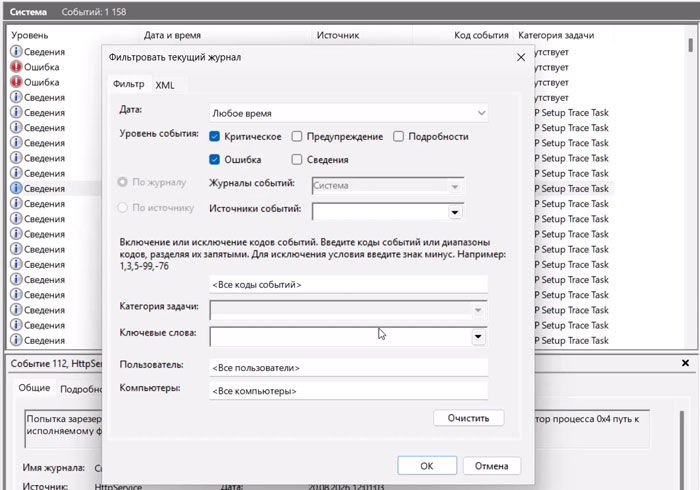This screenshot has height=490, width=700.
Task: Sort by the Источник column header
Action: coord(338,35)
